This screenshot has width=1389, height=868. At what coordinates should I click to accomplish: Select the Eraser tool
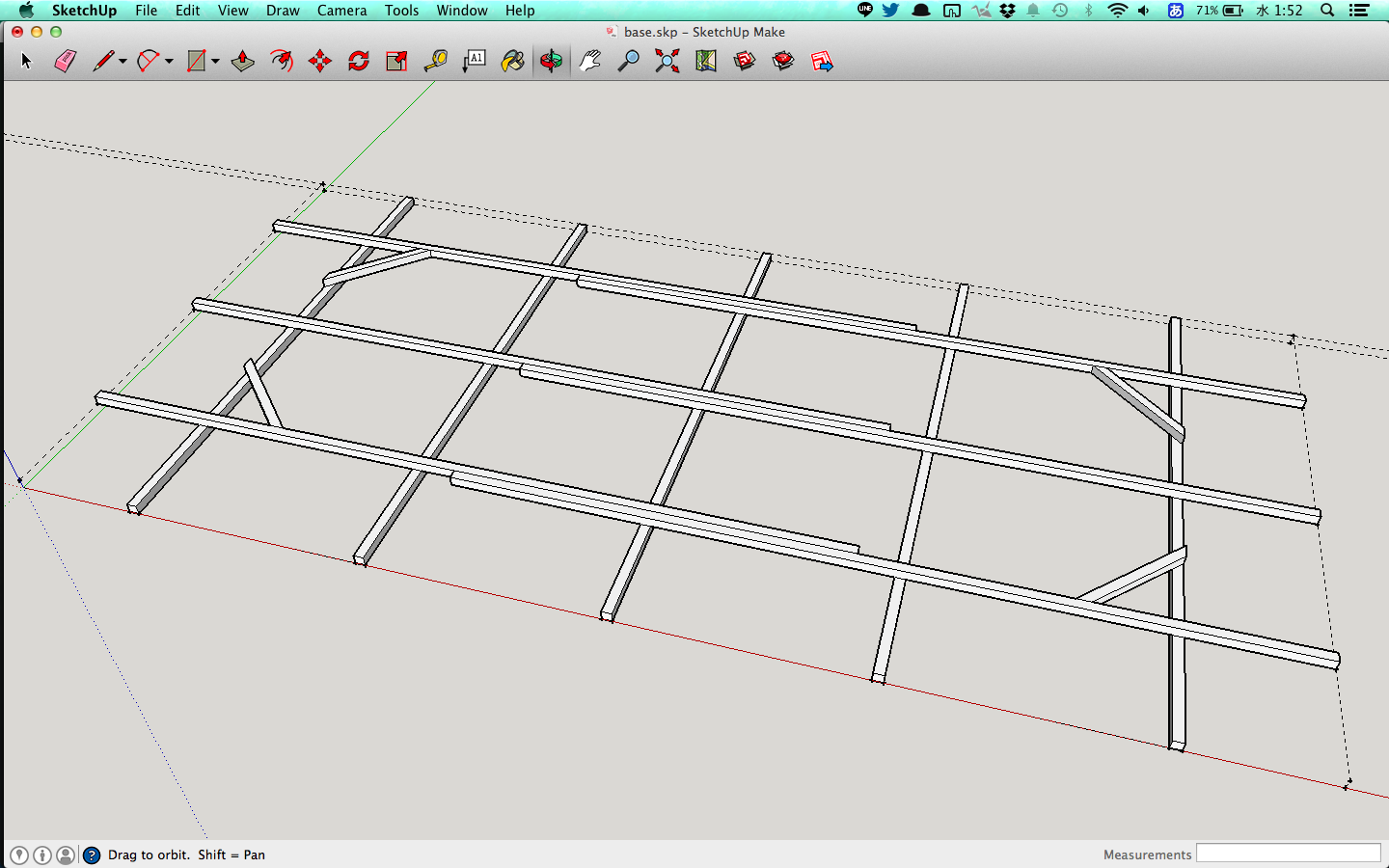click(x=65, y=62)
